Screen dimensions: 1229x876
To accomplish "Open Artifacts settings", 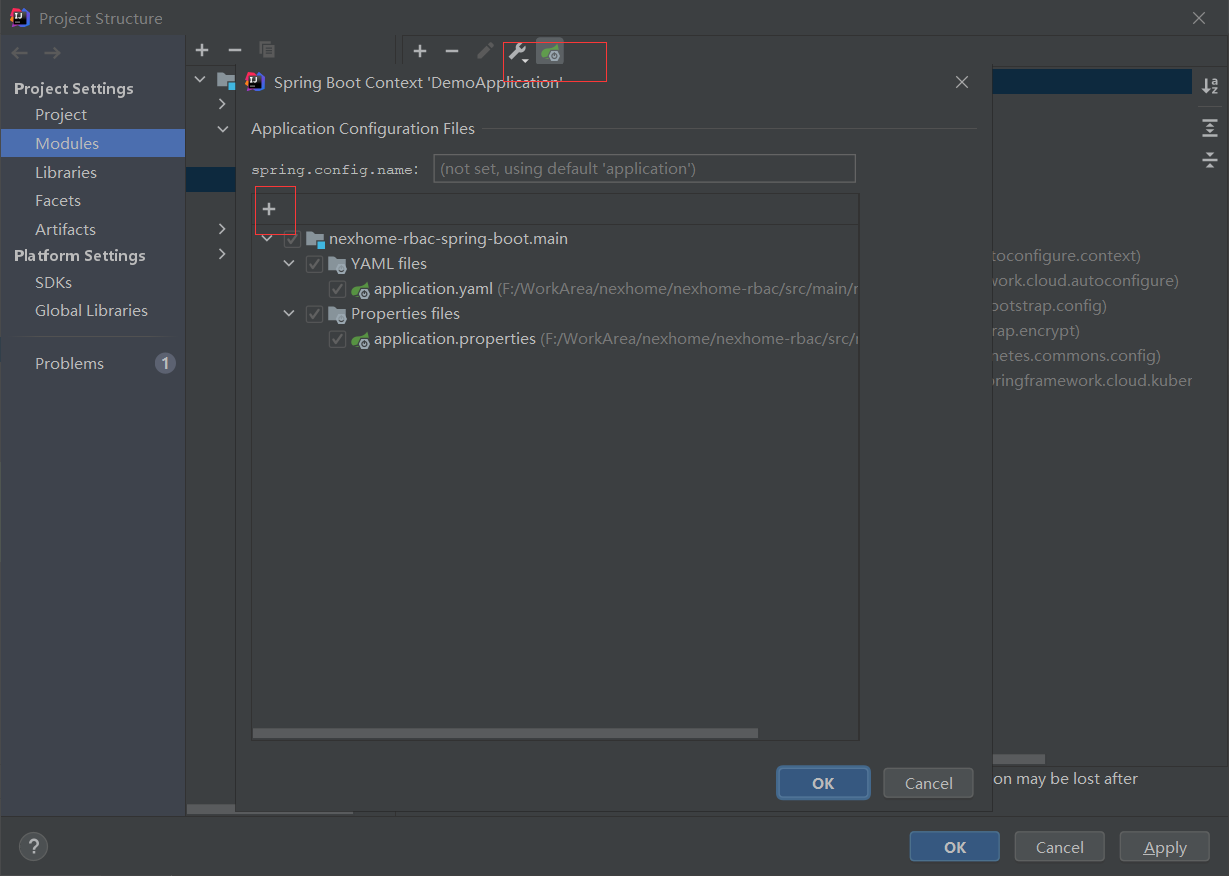I will 65,229.
